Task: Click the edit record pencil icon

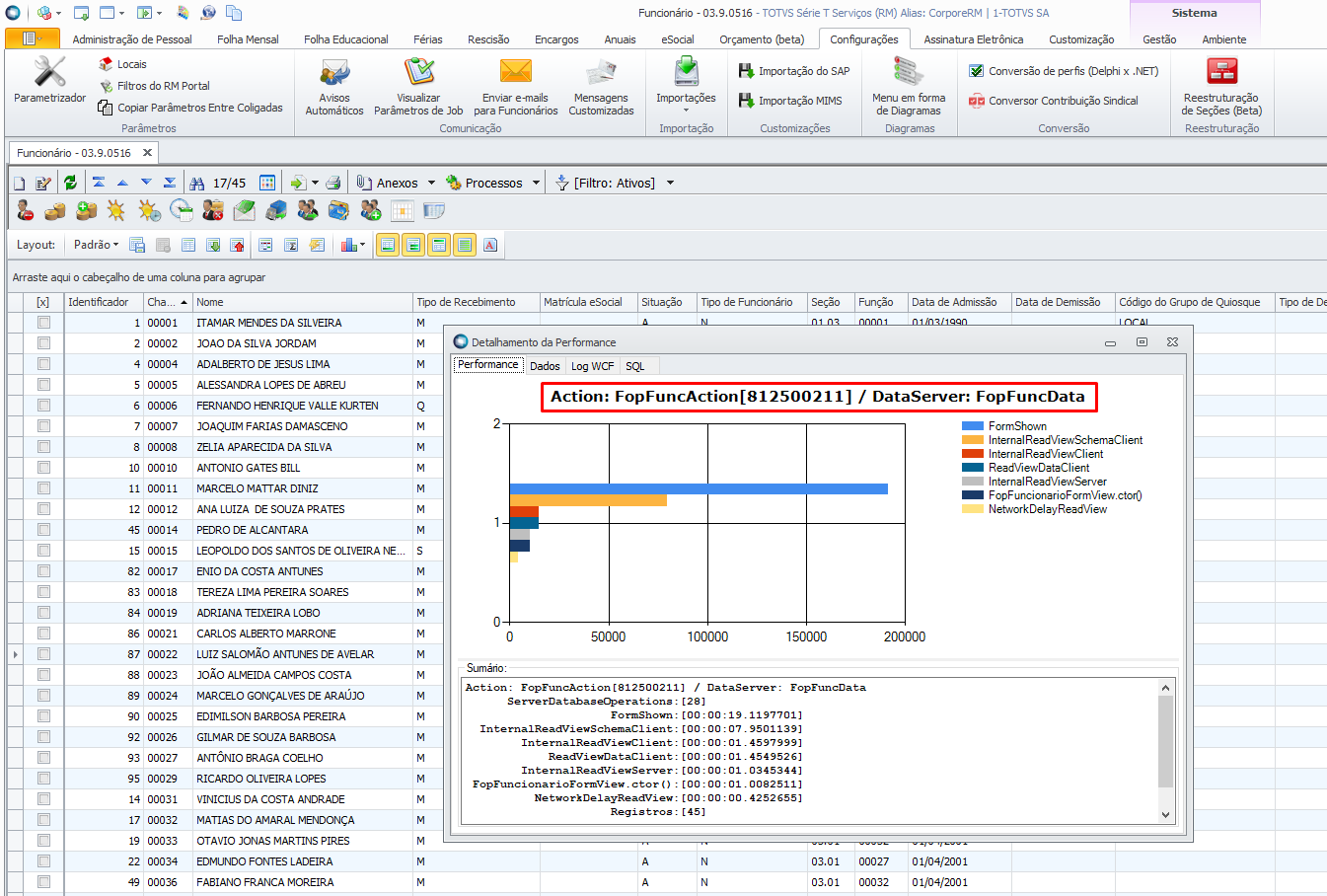Action: (x=42, y=184)
